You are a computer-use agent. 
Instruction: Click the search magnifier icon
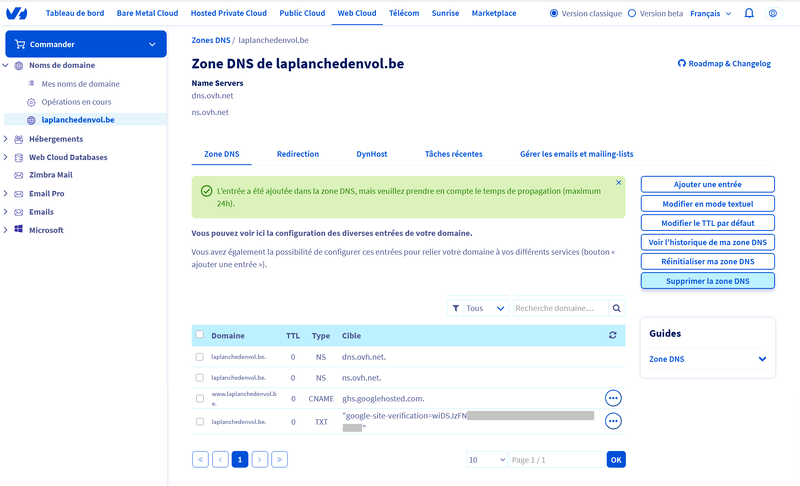click(x=616, y=308)
